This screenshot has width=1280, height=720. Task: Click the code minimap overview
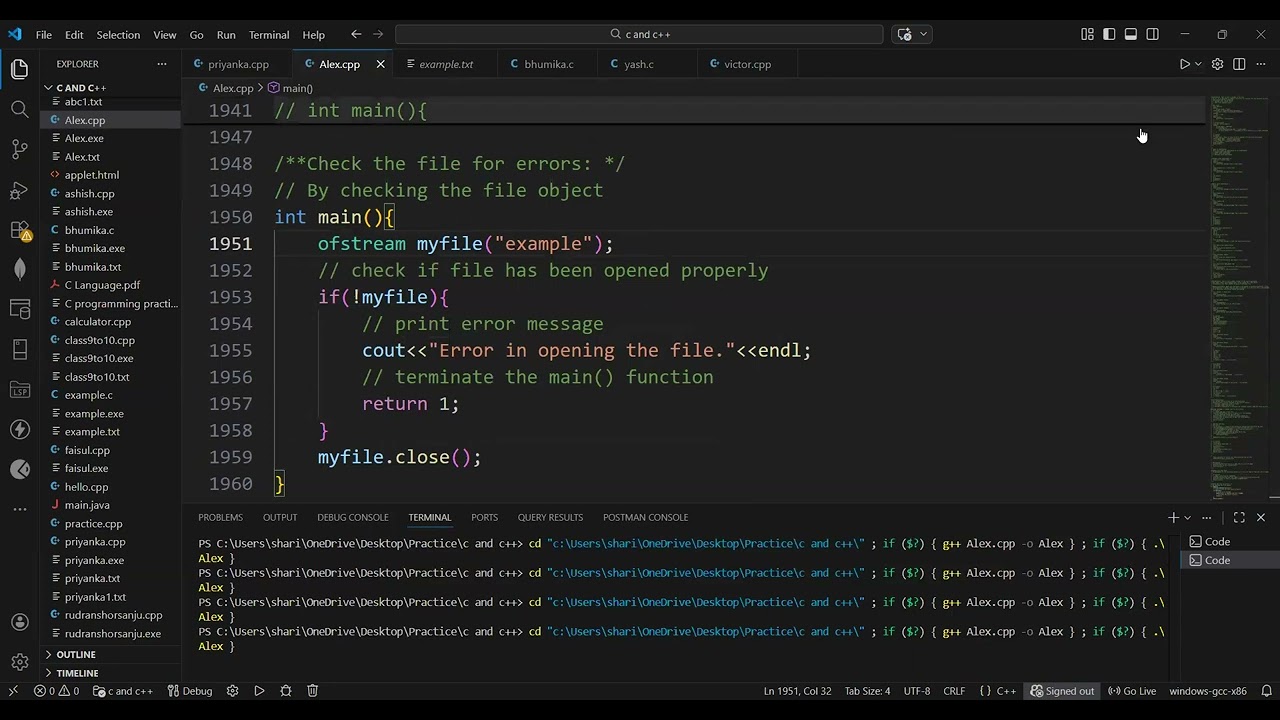pos(1240,297)
